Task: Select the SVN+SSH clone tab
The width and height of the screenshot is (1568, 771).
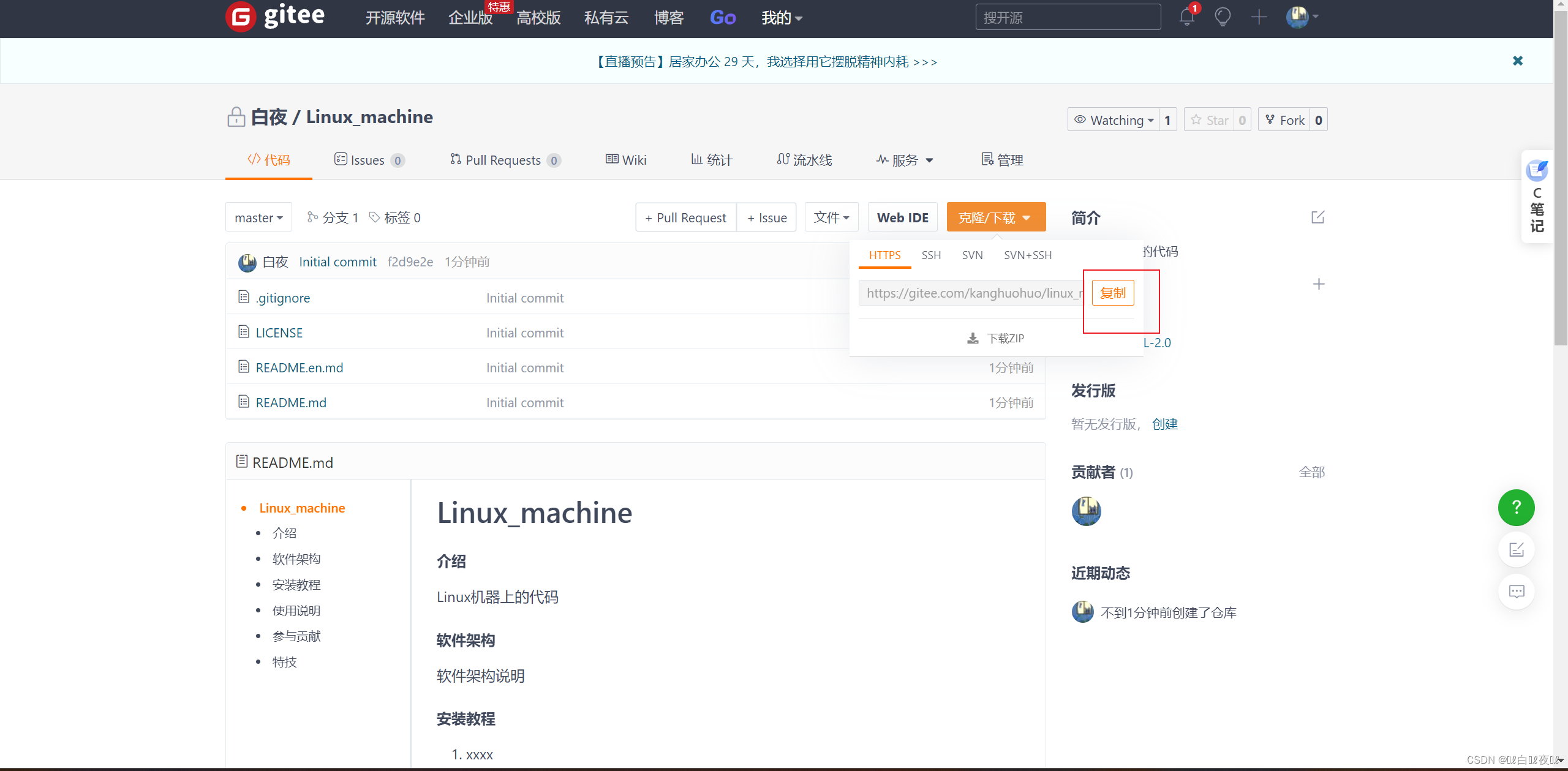Action: [x=1028, y=255]
